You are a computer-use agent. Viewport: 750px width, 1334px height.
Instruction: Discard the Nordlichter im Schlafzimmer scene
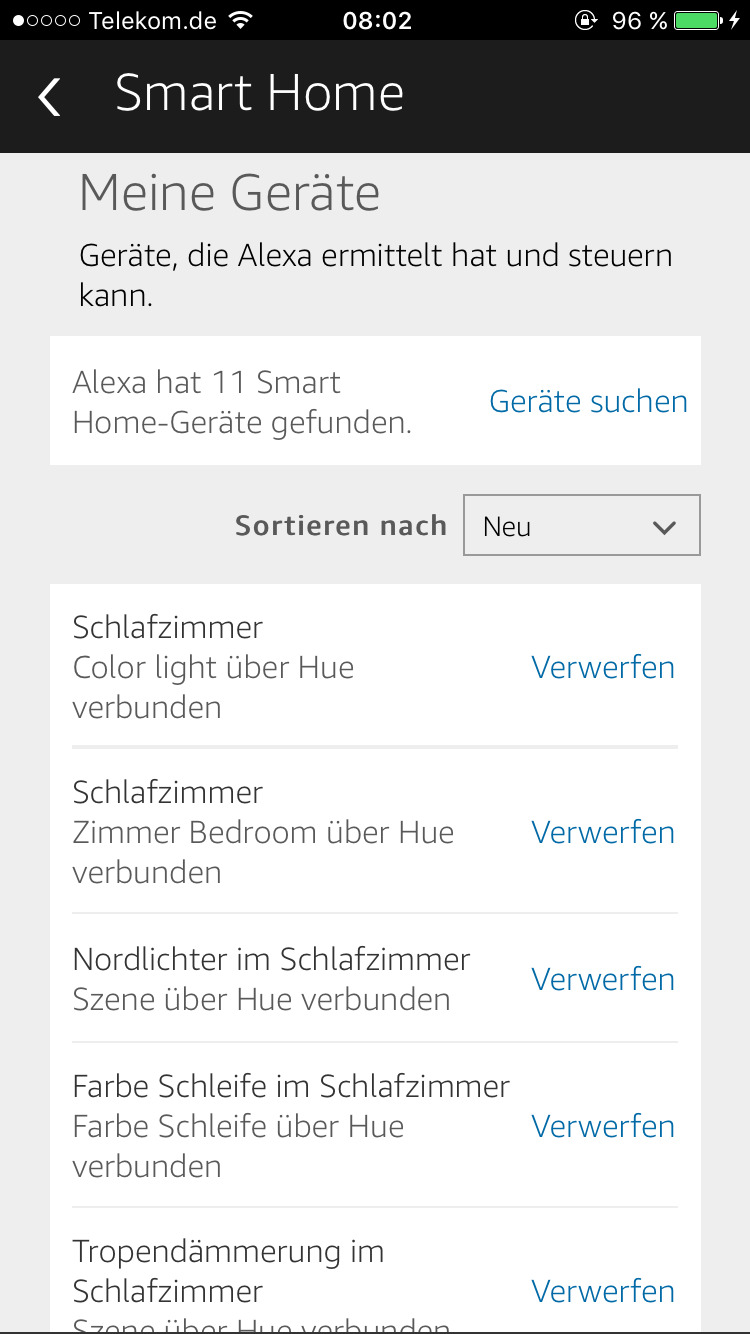tap(603, 979)
